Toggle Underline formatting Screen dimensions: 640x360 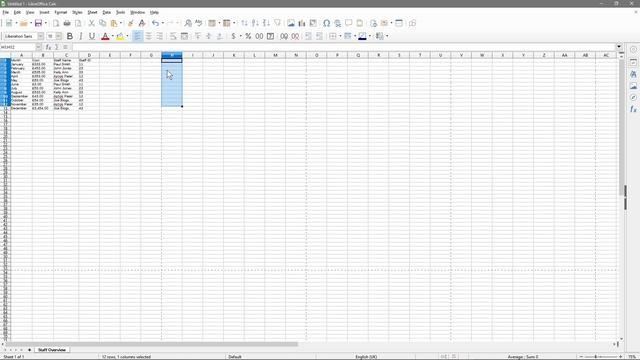[92, 36]
